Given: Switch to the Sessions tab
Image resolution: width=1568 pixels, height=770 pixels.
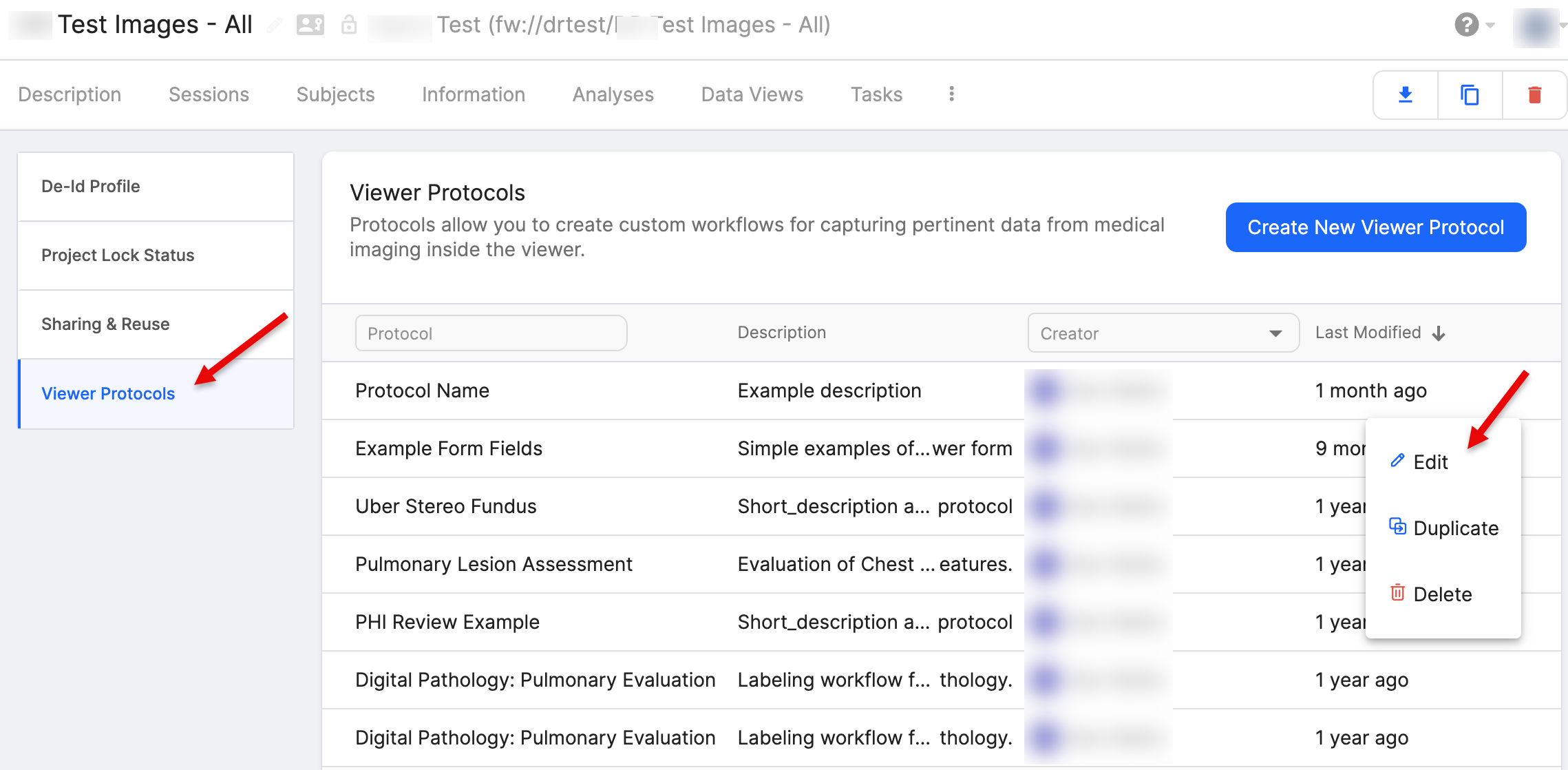Looking at the screenshot, I should [209, 94].
